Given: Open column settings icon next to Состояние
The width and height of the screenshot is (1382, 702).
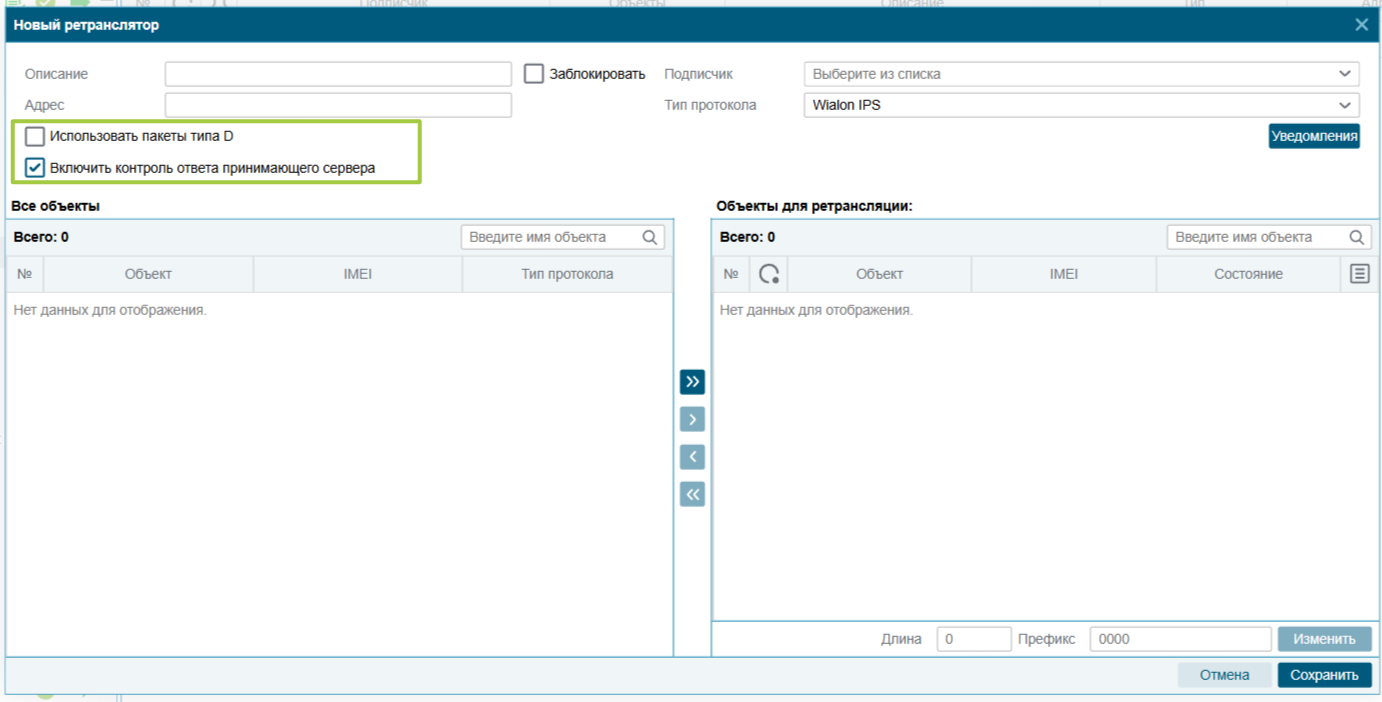Looking at the screenshot, I should pyautogui.click(x=1359, y=274).
